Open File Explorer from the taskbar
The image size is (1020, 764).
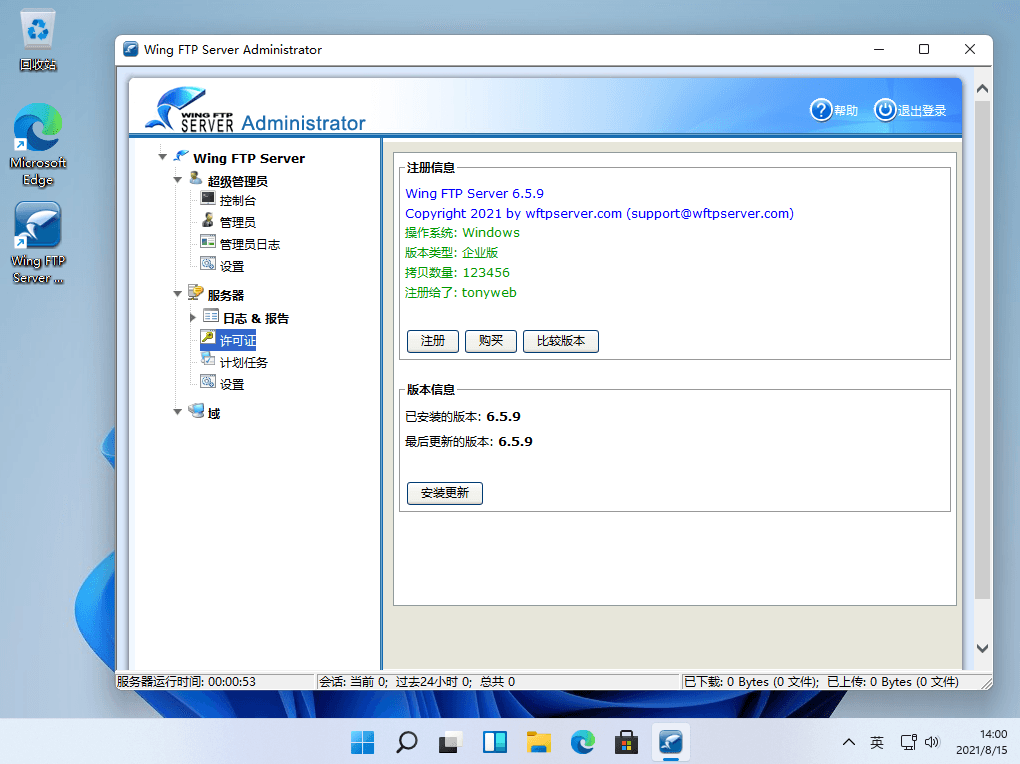click(539, 742)
